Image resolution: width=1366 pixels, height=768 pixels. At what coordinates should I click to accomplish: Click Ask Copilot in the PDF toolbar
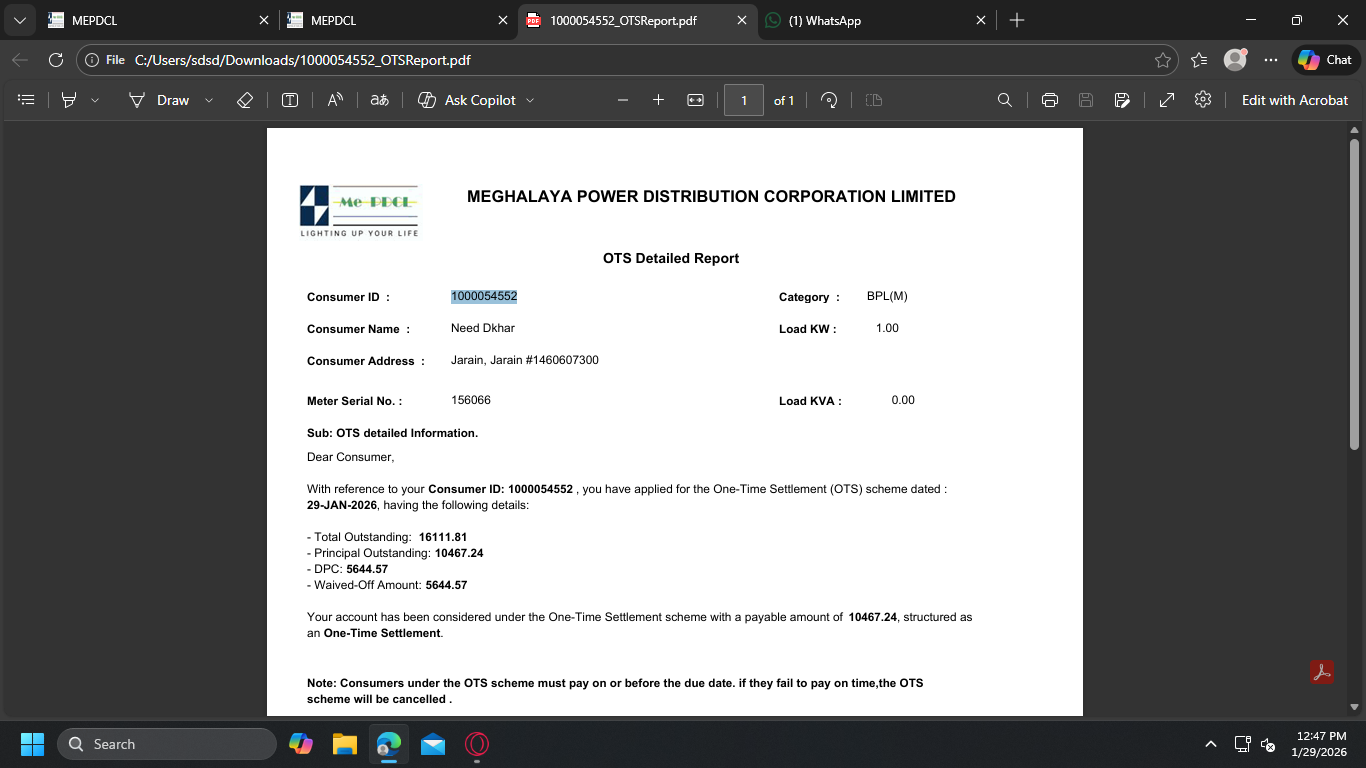pyautogui.click(x=467, y=100)
